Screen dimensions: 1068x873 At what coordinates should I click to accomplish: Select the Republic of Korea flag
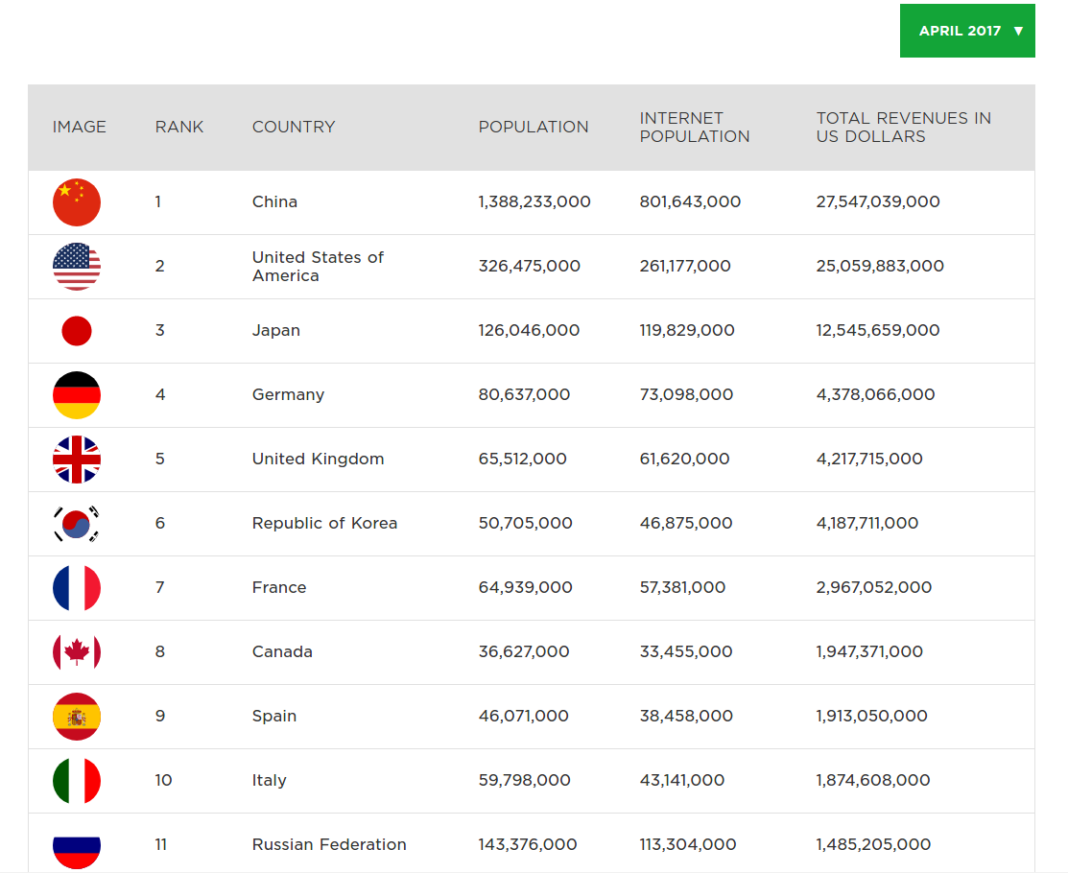point(76,524)
